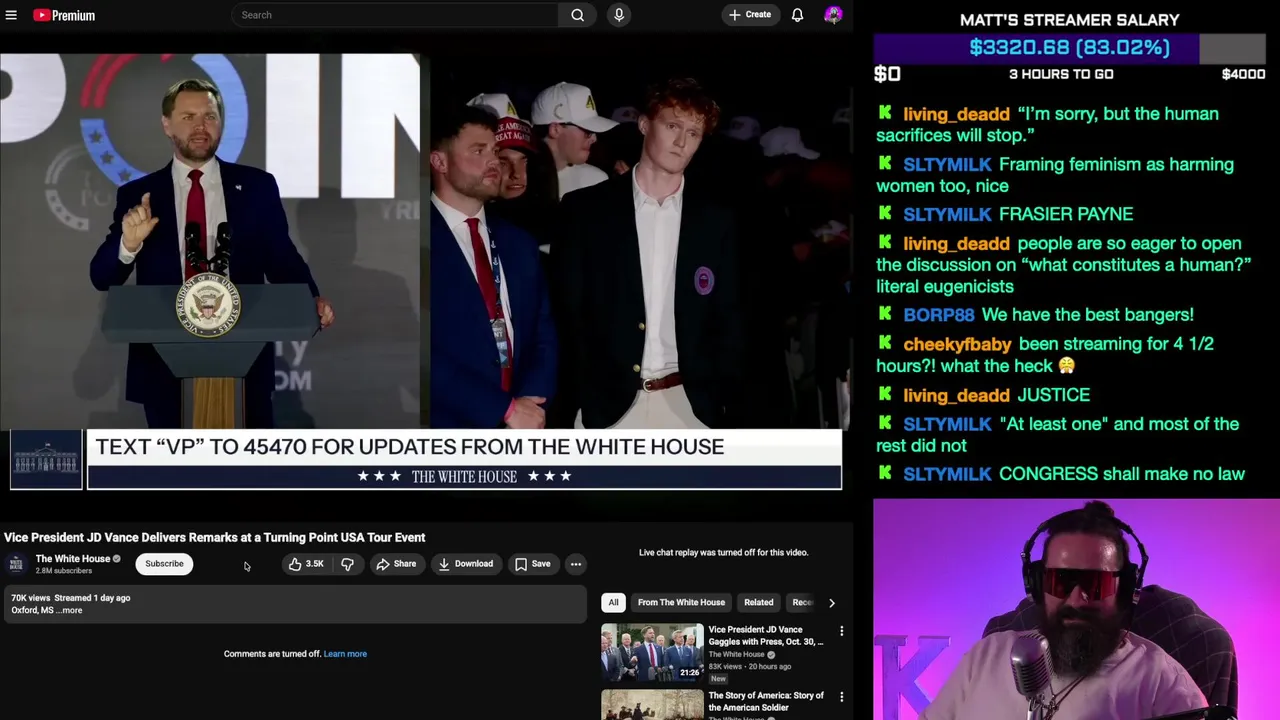Click the '3 HOURS TO GO' text

[1060, 74]
